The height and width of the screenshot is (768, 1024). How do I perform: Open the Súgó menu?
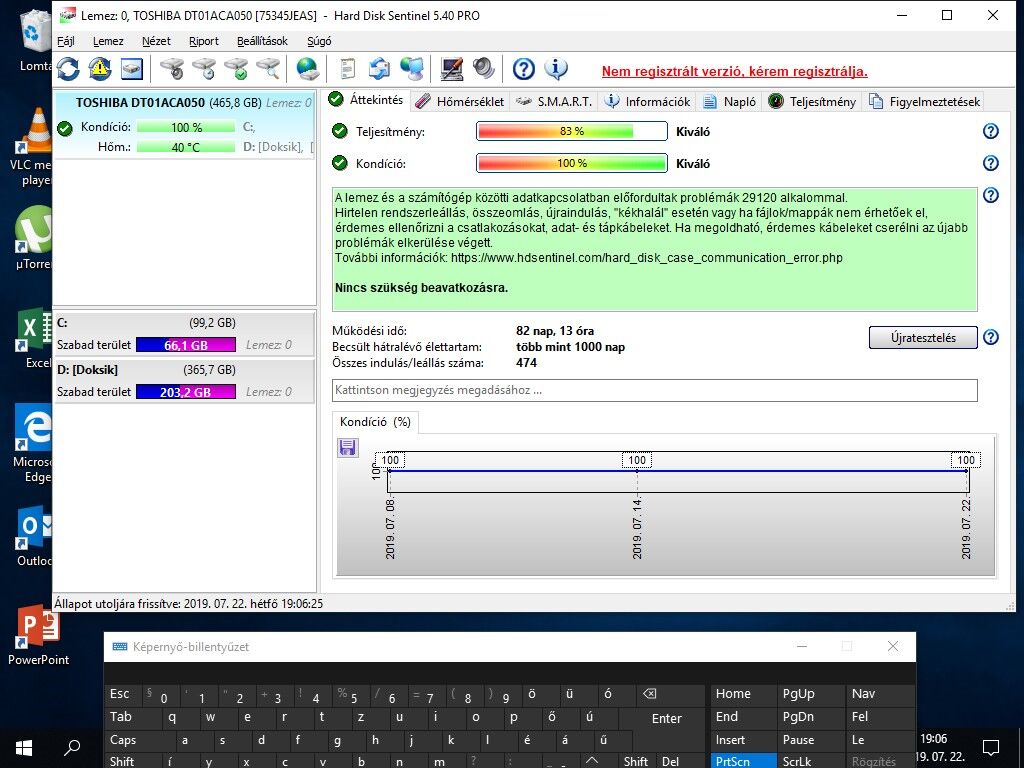[319, 41]
